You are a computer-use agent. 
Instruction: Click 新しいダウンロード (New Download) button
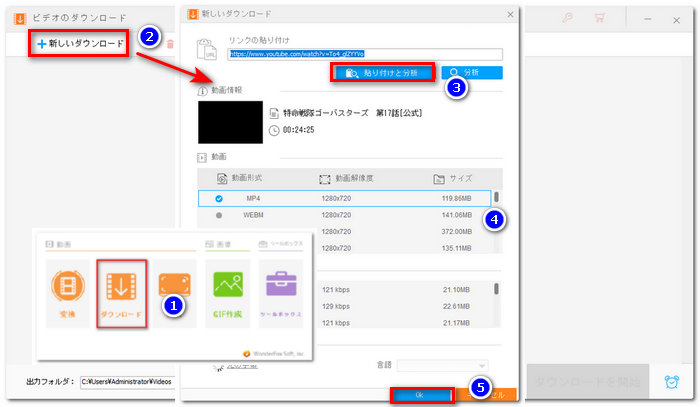[80, 44]
